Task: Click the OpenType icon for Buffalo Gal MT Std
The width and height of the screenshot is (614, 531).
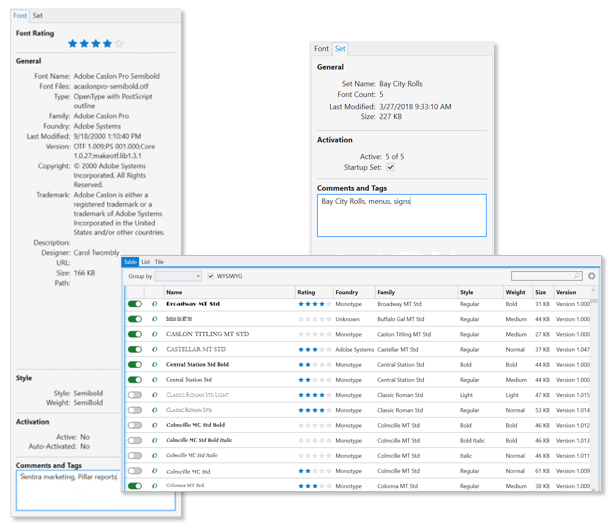Action: coord(155,319)
